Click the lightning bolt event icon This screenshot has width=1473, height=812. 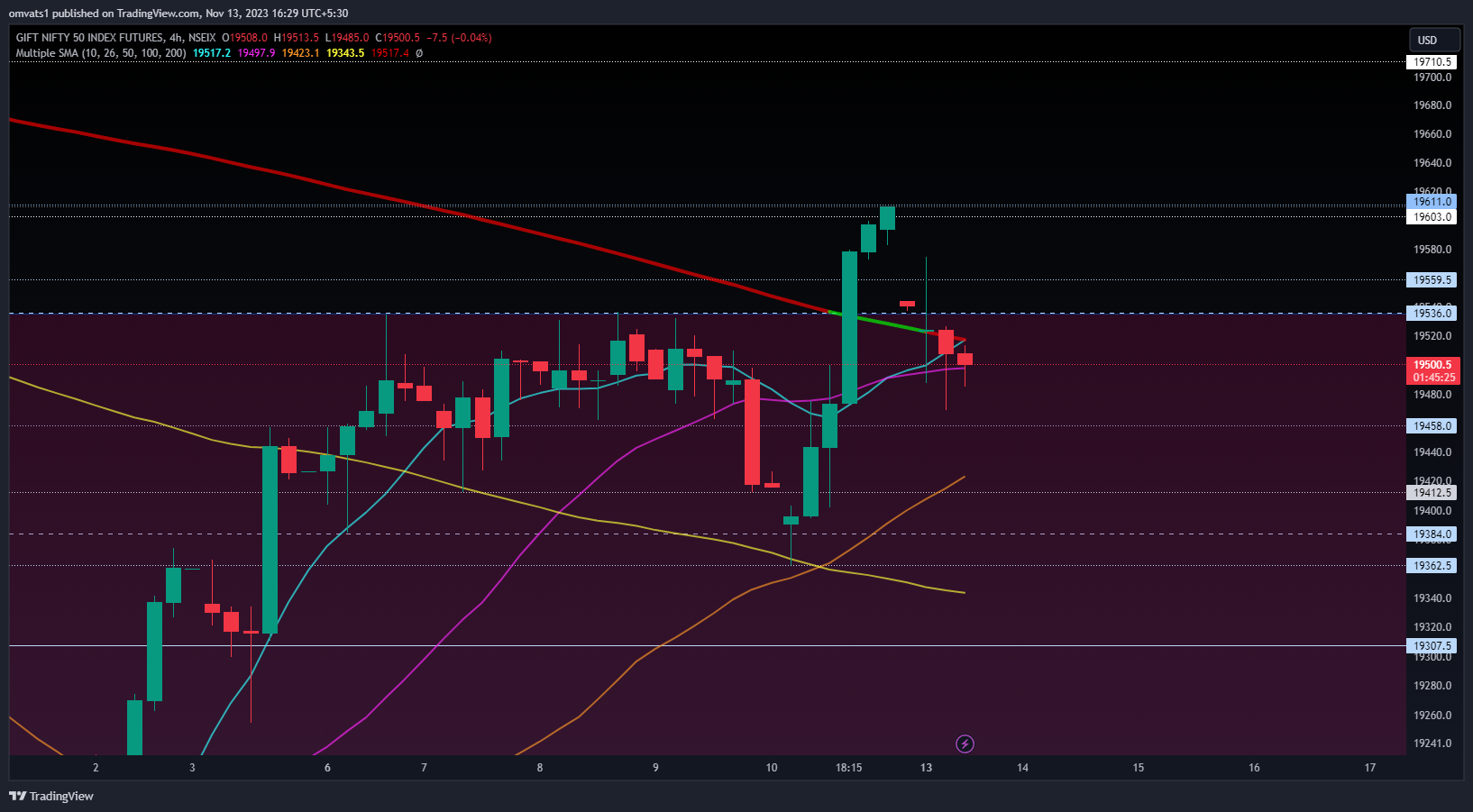pyautogui.click(x=965, y=744)
